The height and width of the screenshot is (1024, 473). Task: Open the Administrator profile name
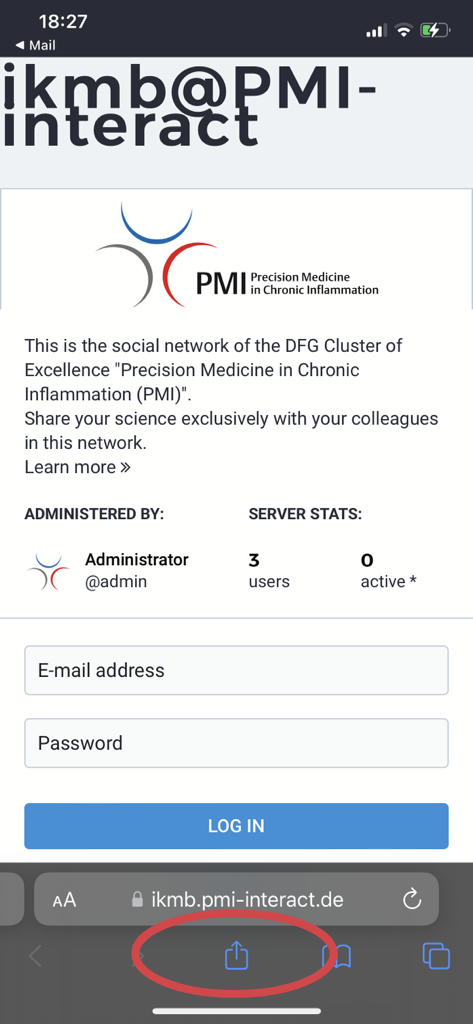[137, 560]
